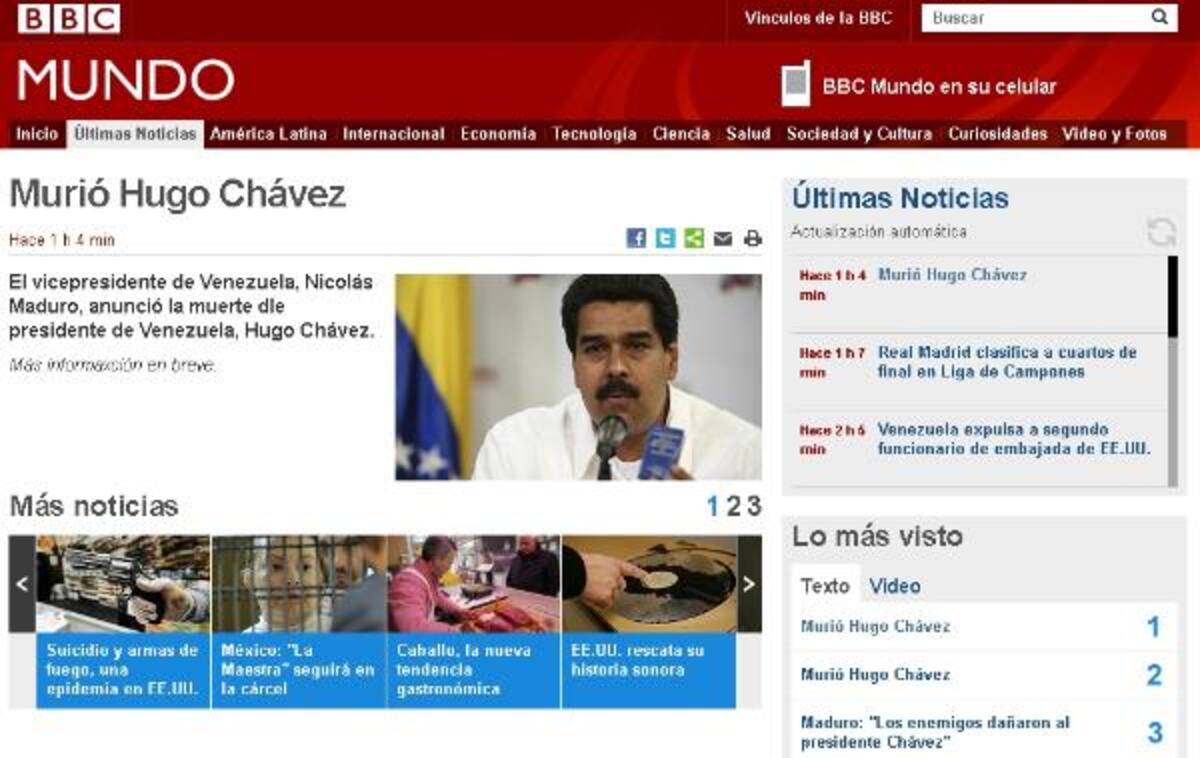Toggle automatic update refresh icon
This screenshot has height=758, width=1200.
tap(1162, 233)
